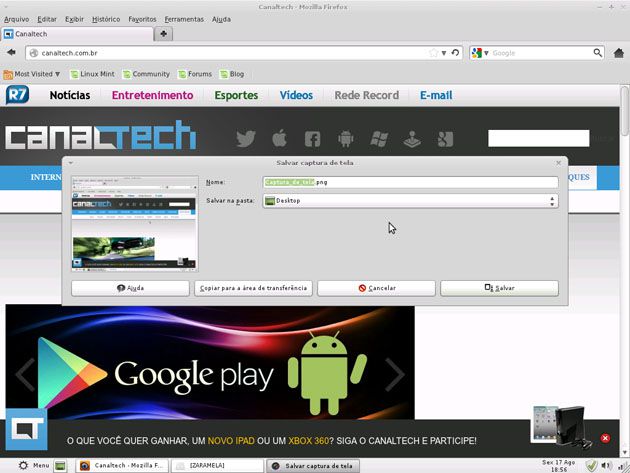Open the save dialog window menu arrow
The width and height of the screenshot is (630, 473).
(71, 163)
